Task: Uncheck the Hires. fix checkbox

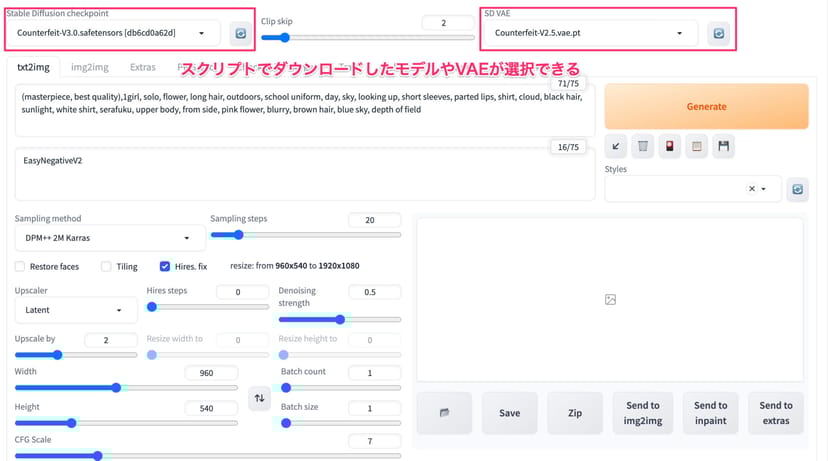Action: pyautogui.click(x=165, y=267)
